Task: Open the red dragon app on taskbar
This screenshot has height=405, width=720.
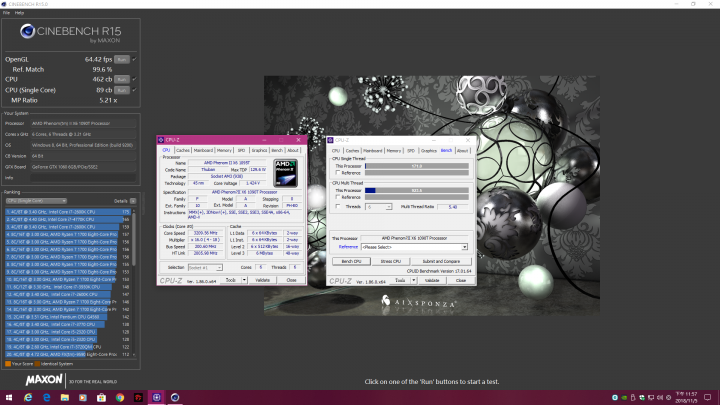Action: pos(138,397)
